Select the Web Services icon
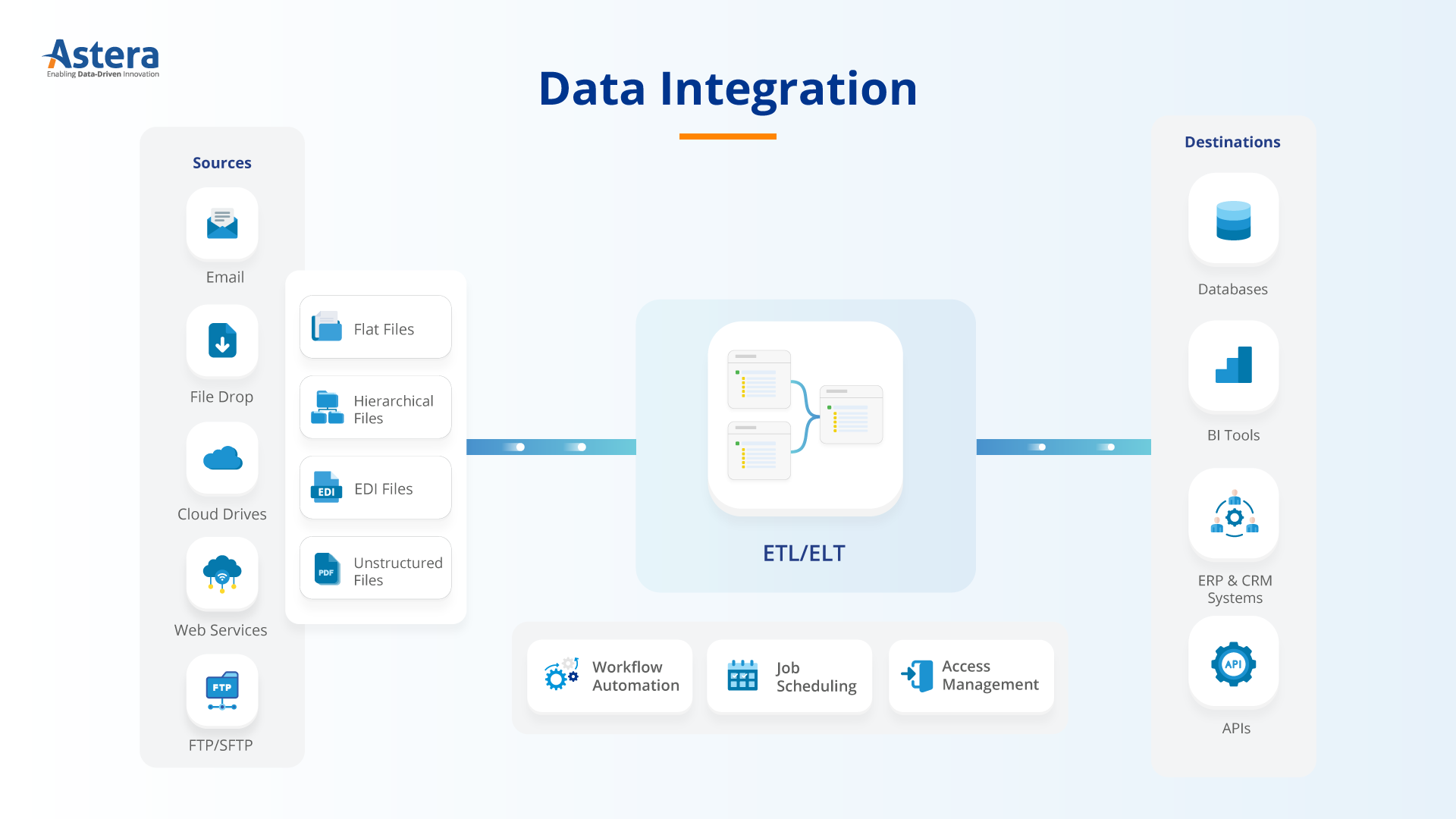Viewport: 1456px width, 819px height. [222, 575]
